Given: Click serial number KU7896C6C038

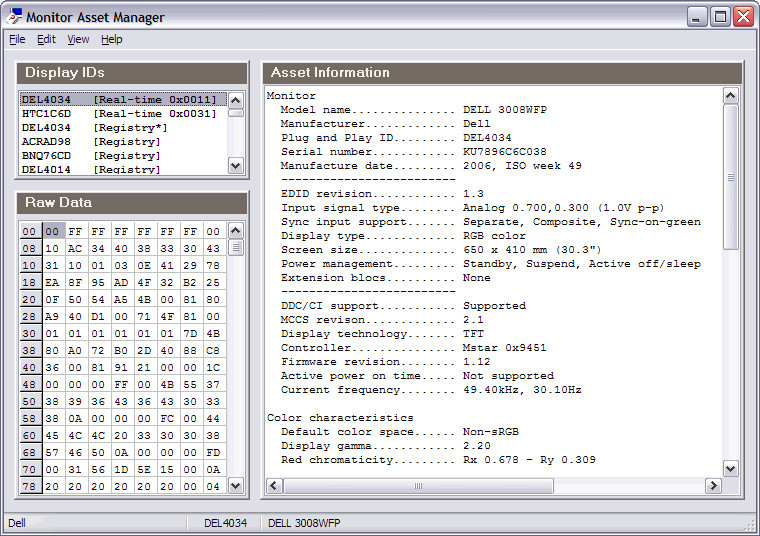Looking at the screenshot, I should click(505, 152).
